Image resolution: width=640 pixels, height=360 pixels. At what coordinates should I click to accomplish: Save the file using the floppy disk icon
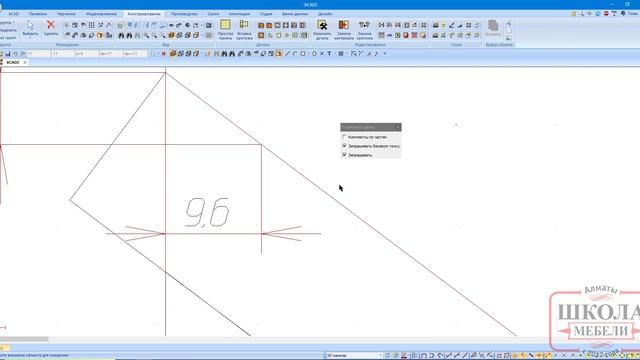click(x=7, y=54)
